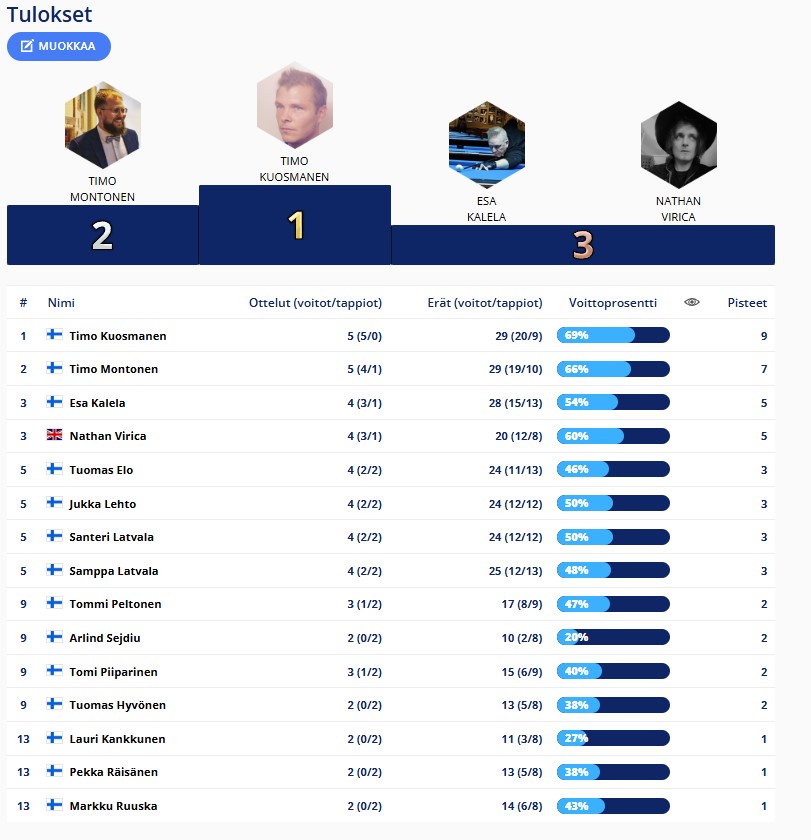This screenshot has height=840, width=811.
Task: Select Nathan Virica's hexagon avatar
Action: [x=678, y=145]
